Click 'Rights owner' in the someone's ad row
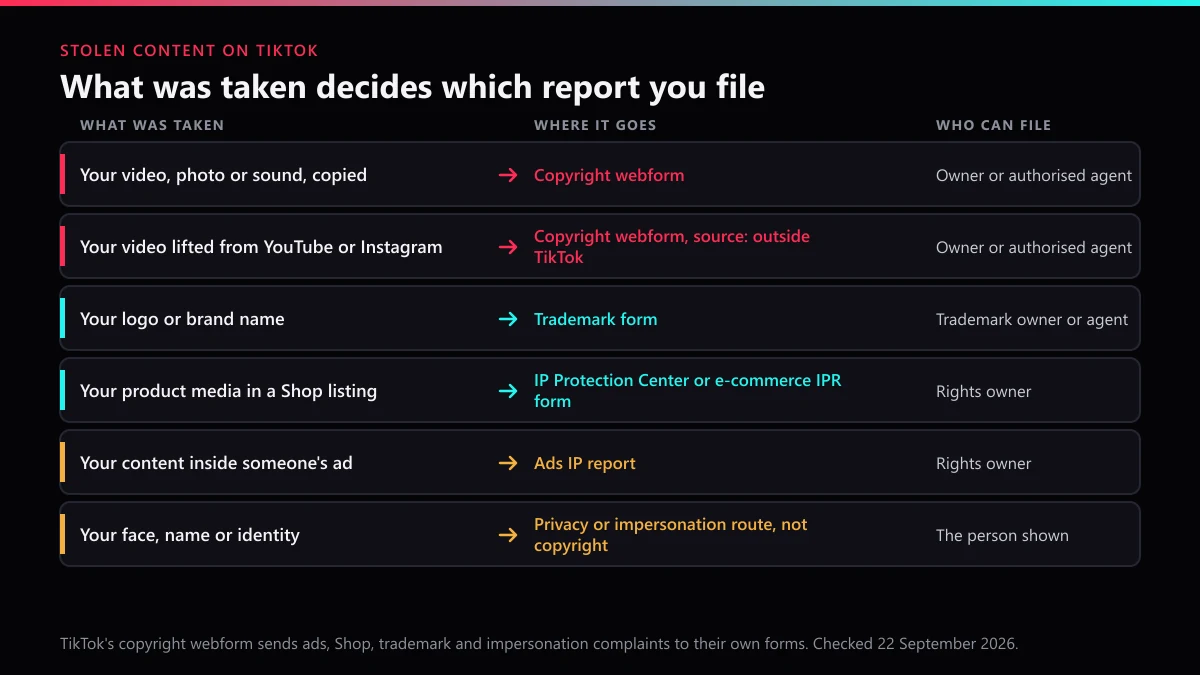The height and width of the screenshot is (675, 1200). point(984,463)
